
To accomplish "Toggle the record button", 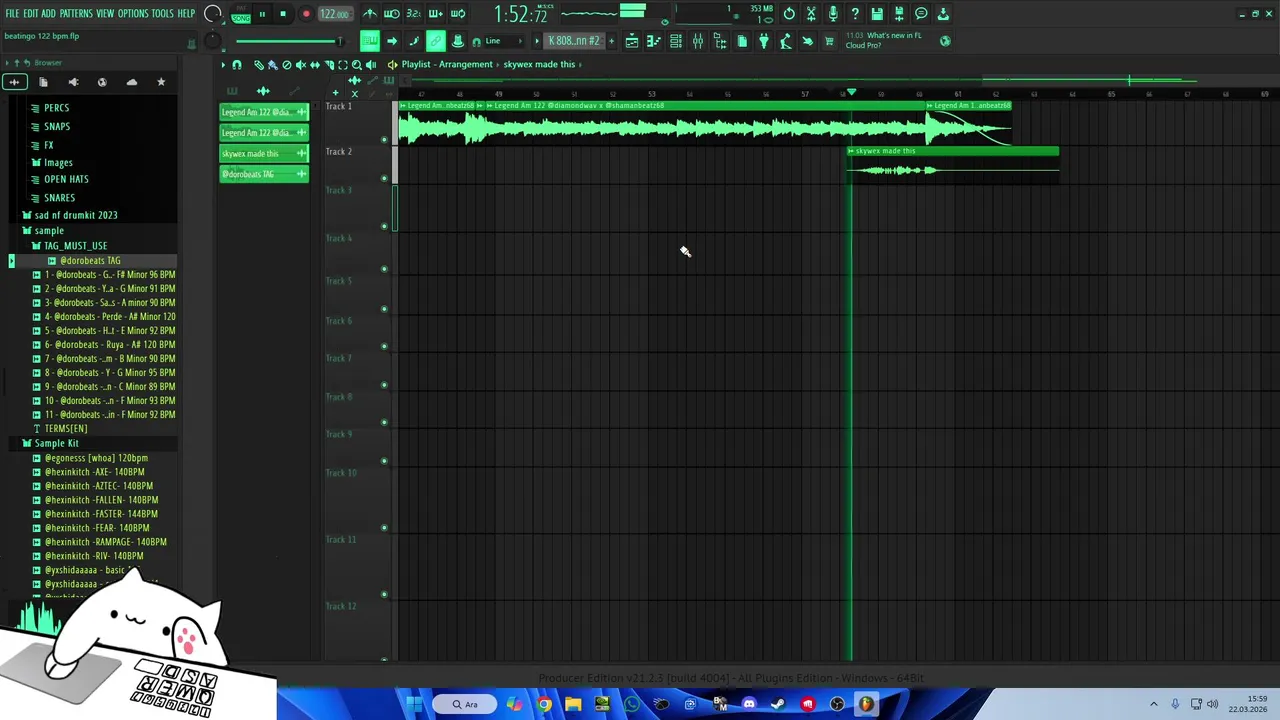I will pos(306,14).
